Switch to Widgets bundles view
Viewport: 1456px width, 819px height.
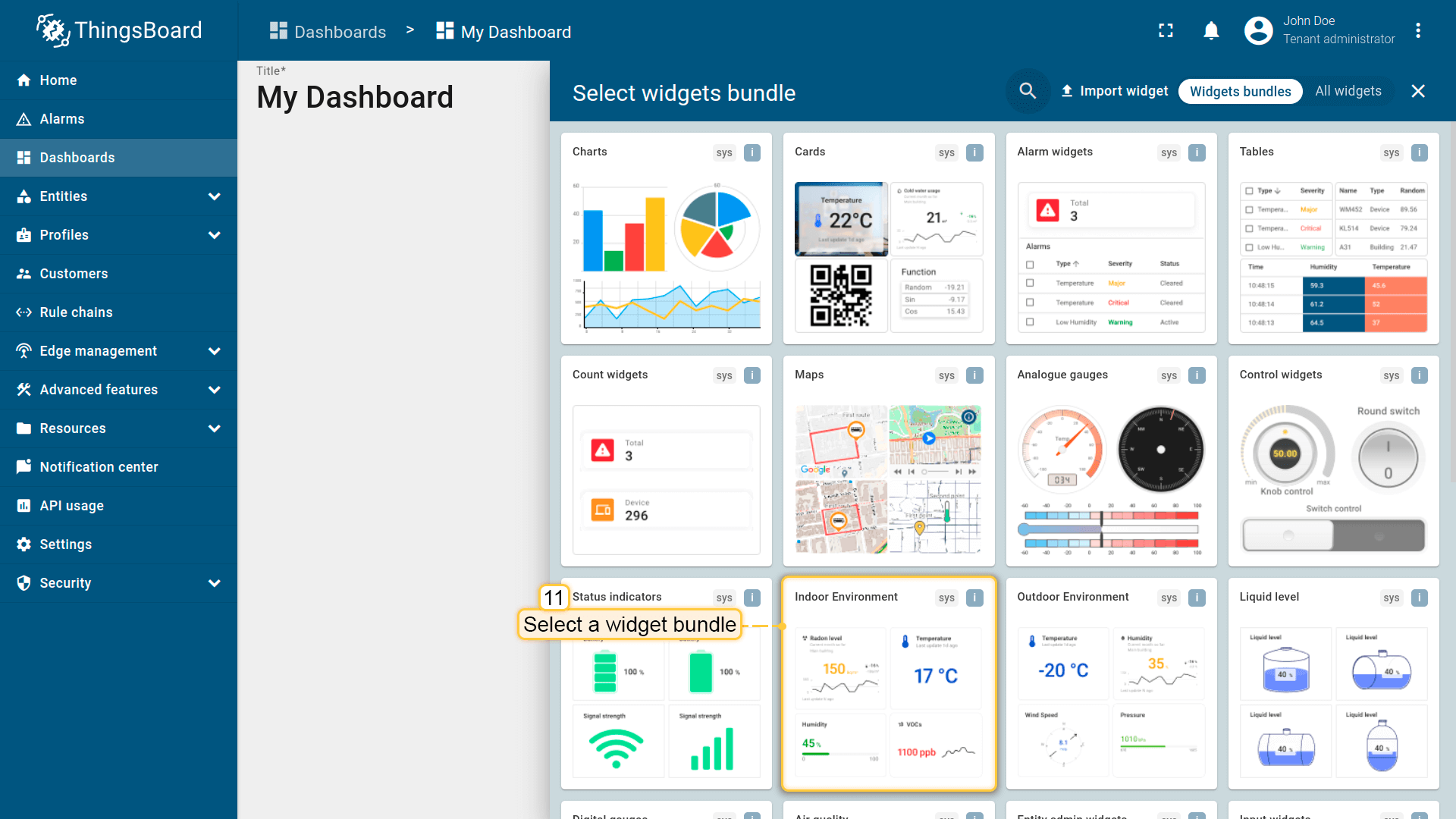[x=1240, y=91]
